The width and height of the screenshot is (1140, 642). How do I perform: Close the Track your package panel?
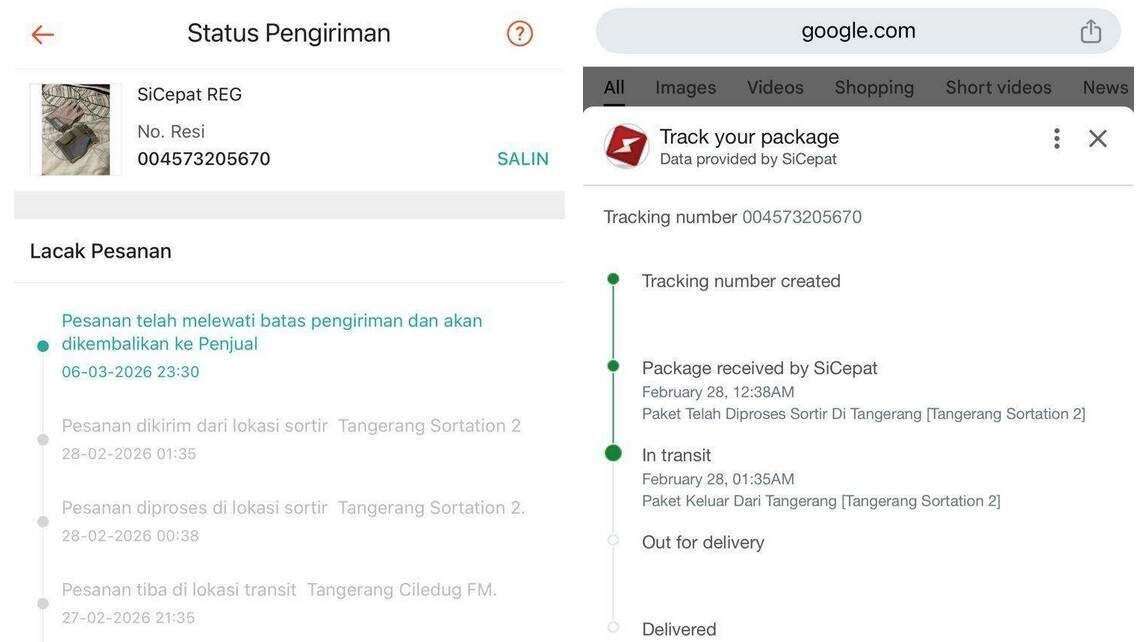pos(1098,138)
